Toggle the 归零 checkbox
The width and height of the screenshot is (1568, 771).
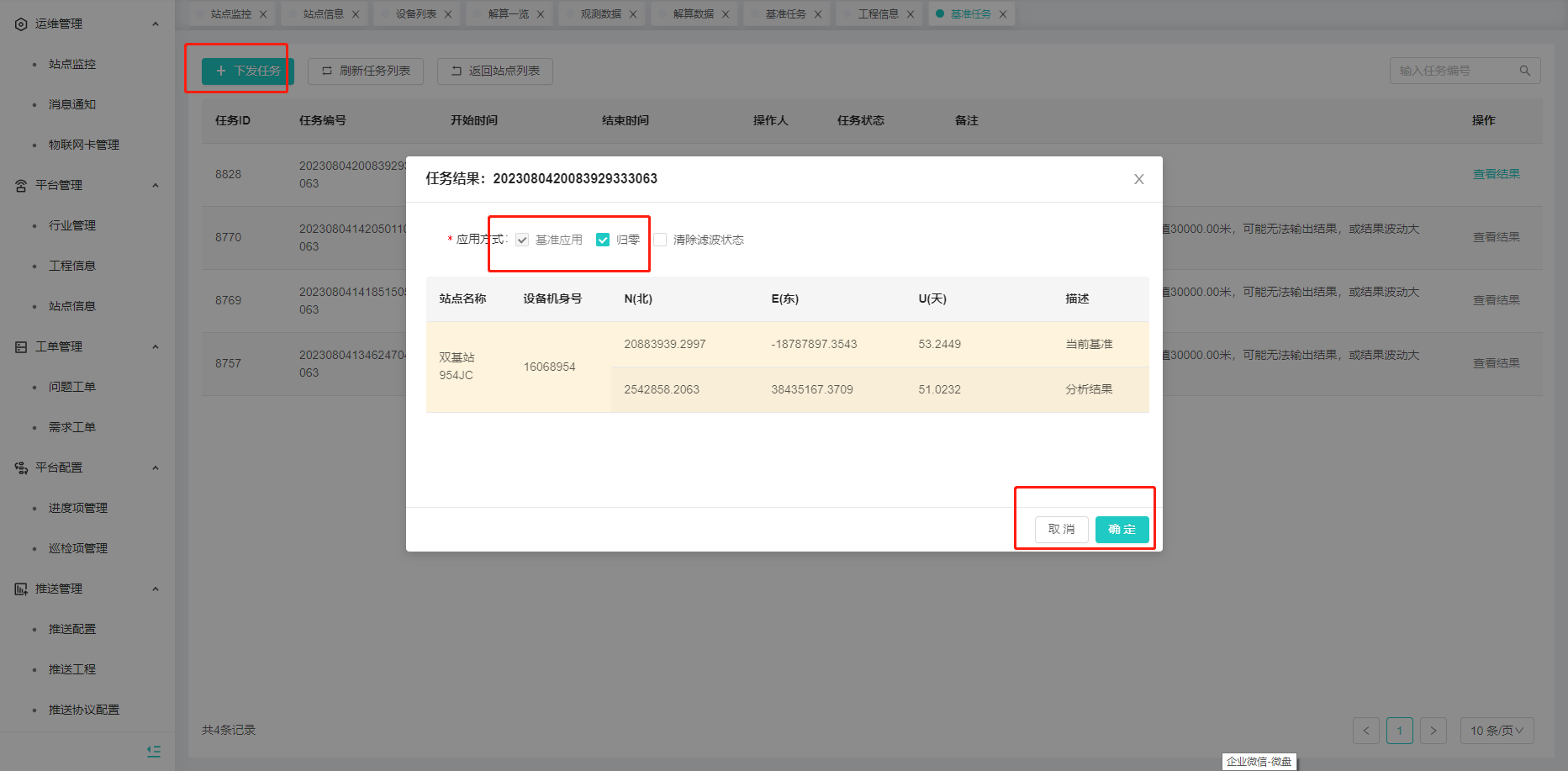(x=603, y=240)
